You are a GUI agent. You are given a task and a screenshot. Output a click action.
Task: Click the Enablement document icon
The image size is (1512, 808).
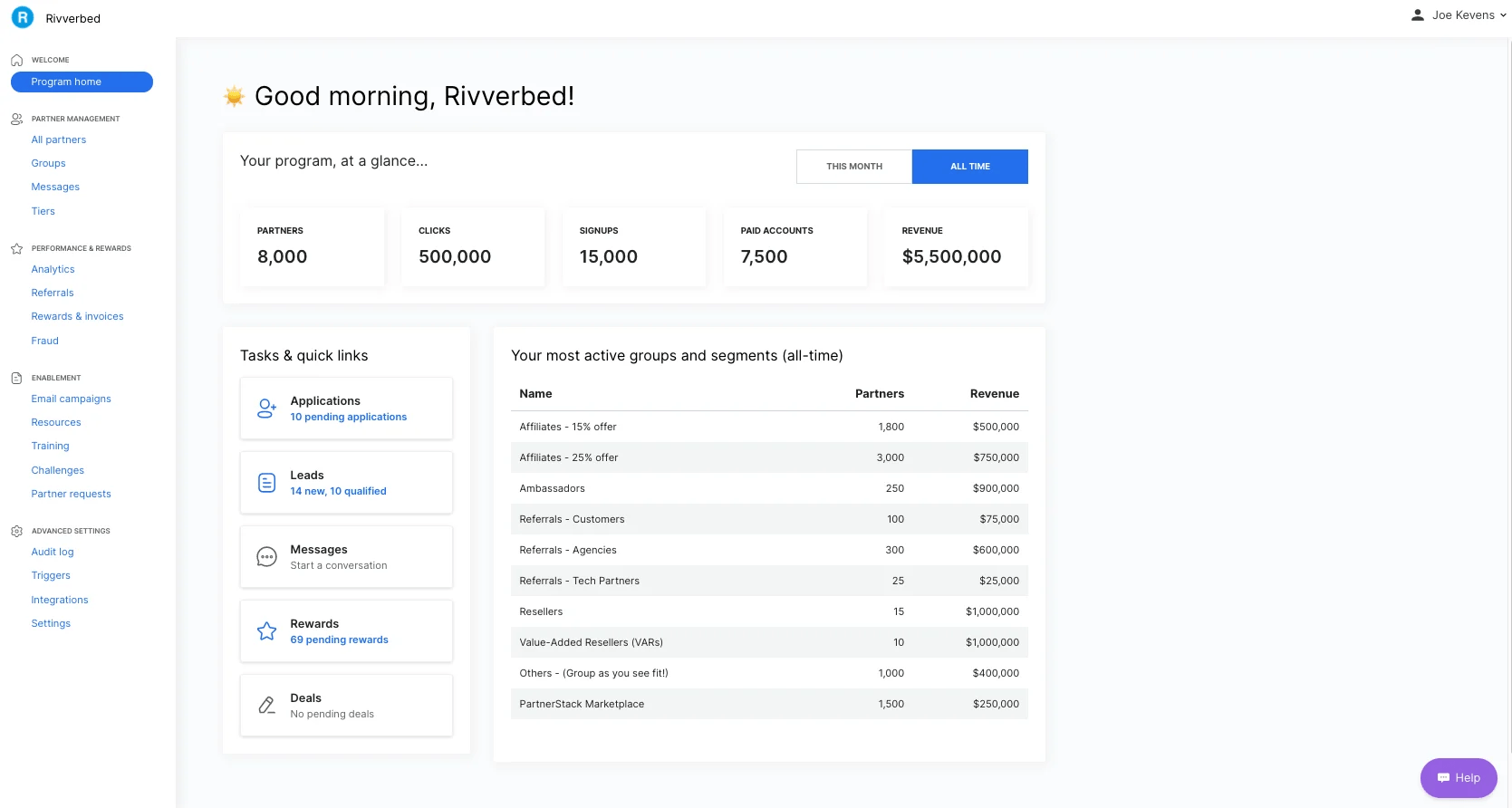click(x=16, y=378)
